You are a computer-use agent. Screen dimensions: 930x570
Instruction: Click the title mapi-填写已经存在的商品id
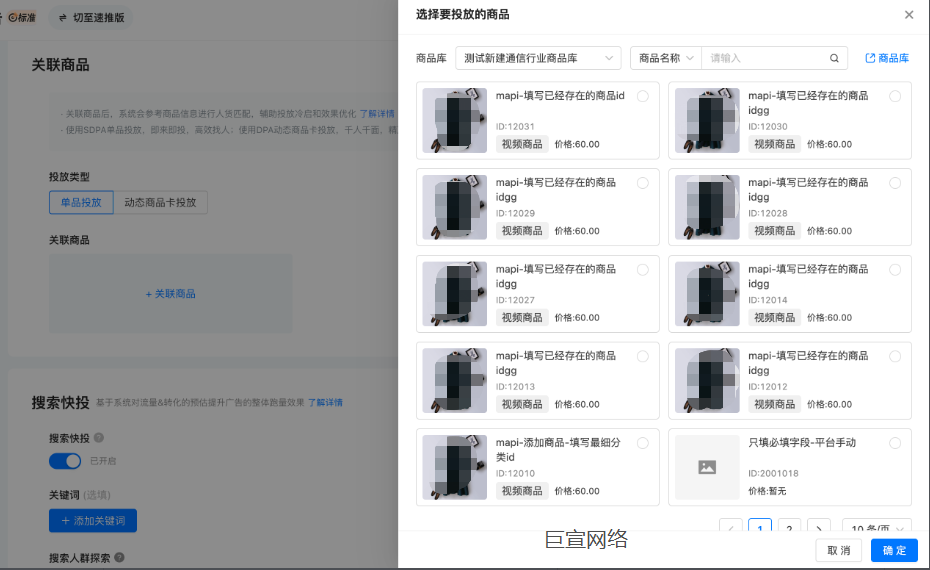click(x=560, y=95)
